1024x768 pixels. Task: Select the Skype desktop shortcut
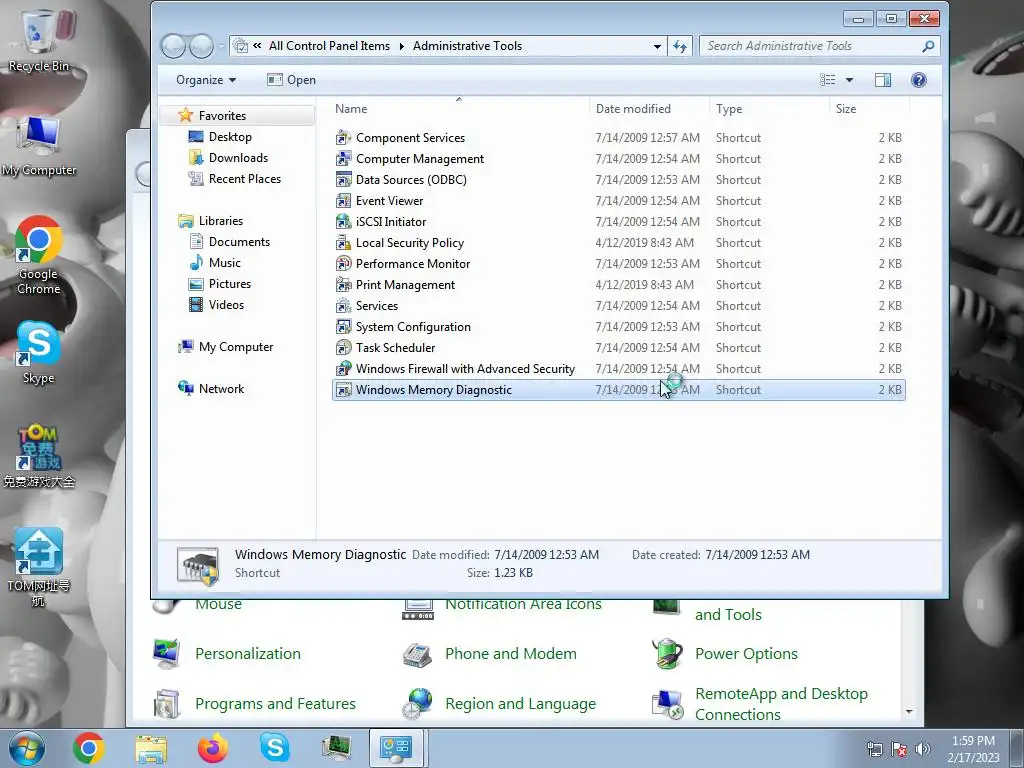[x=39, y=352]
